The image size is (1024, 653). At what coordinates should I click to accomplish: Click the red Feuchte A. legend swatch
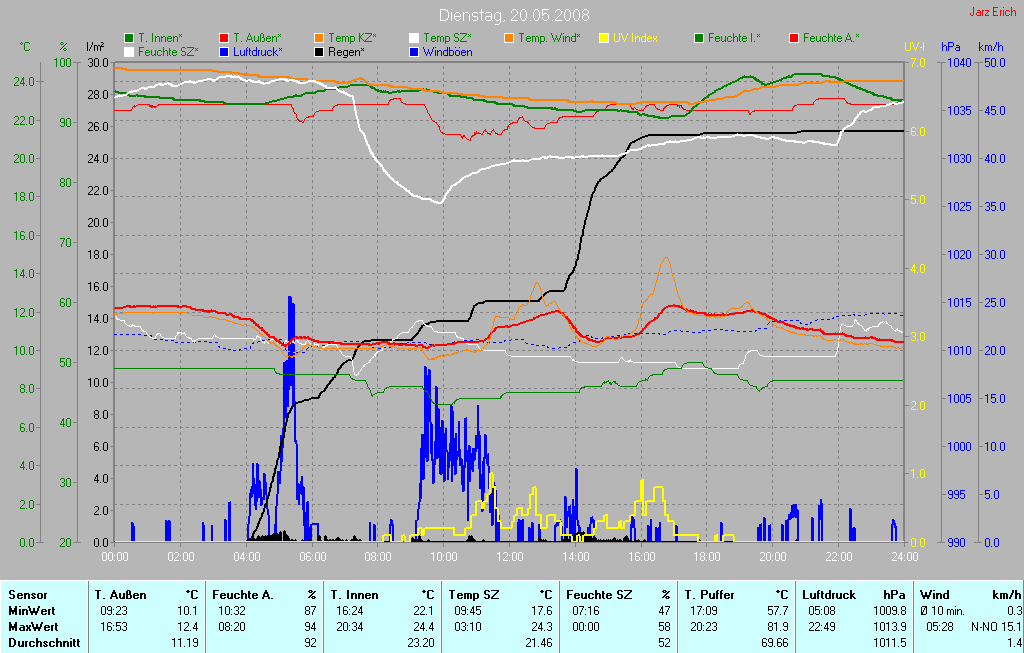(794, 39)
